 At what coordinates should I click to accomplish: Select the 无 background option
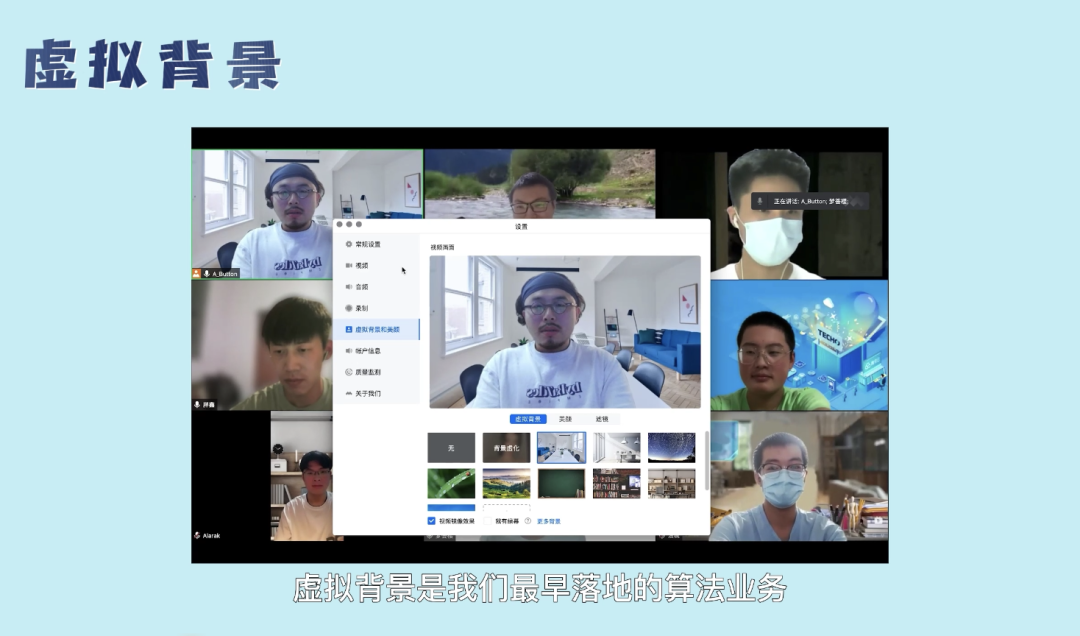coord(451,448)
